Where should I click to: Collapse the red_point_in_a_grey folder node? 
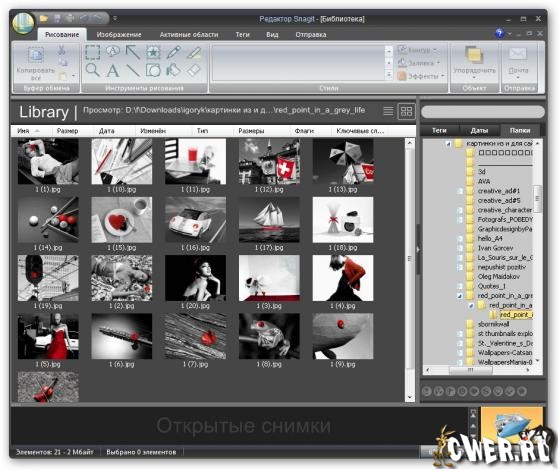click(x=459, y=296)
